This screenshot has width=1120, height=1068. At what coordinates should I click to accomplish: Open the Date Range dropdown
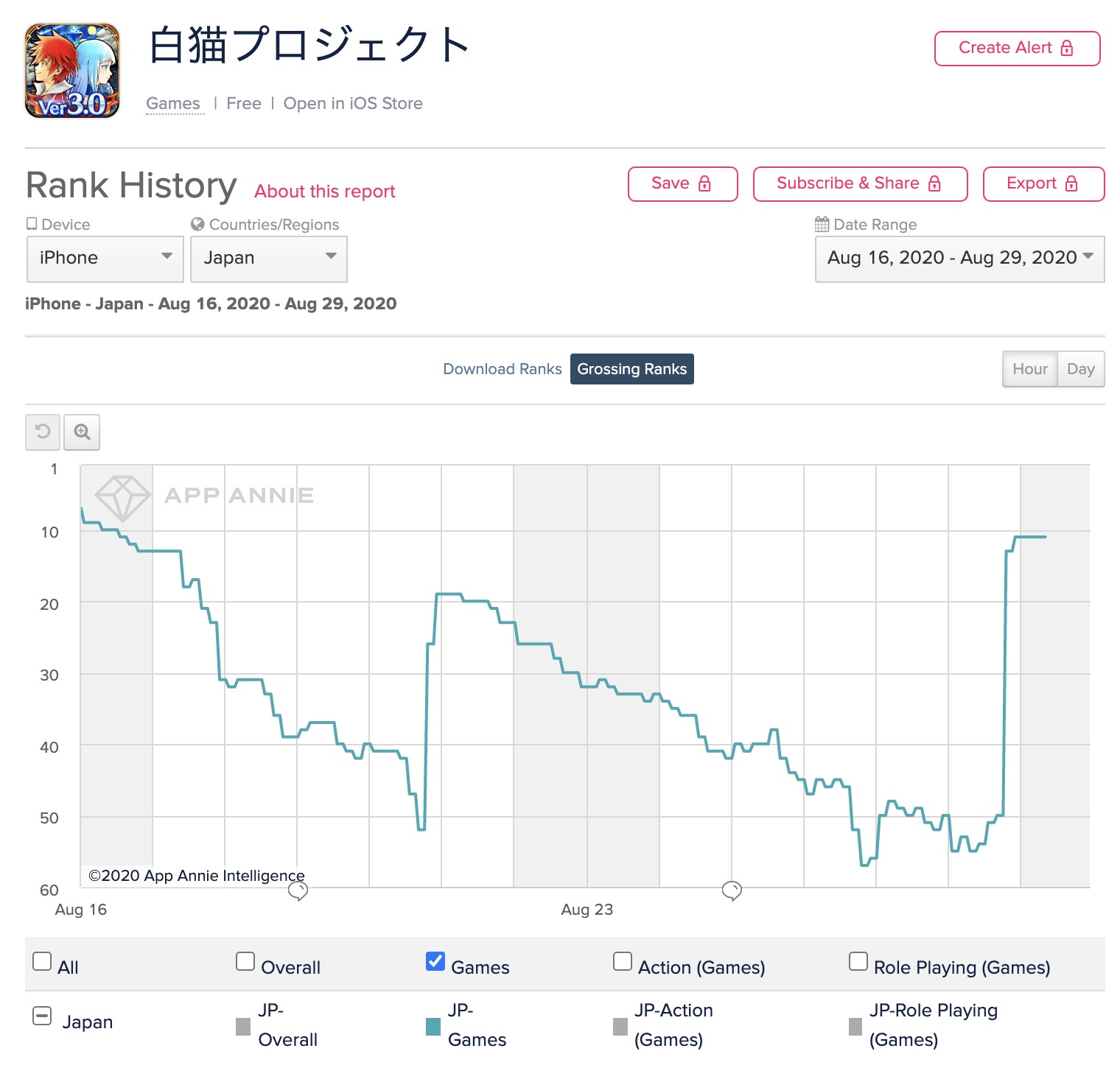coord(960,259)
